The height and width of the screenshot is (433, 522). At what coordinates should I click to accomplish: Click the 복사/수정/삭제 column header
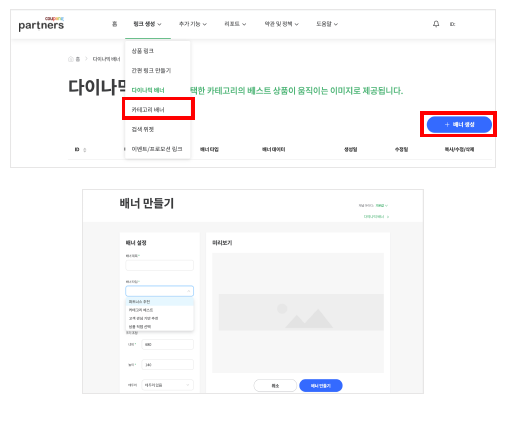pyautogui.click(x=459, y=149)
